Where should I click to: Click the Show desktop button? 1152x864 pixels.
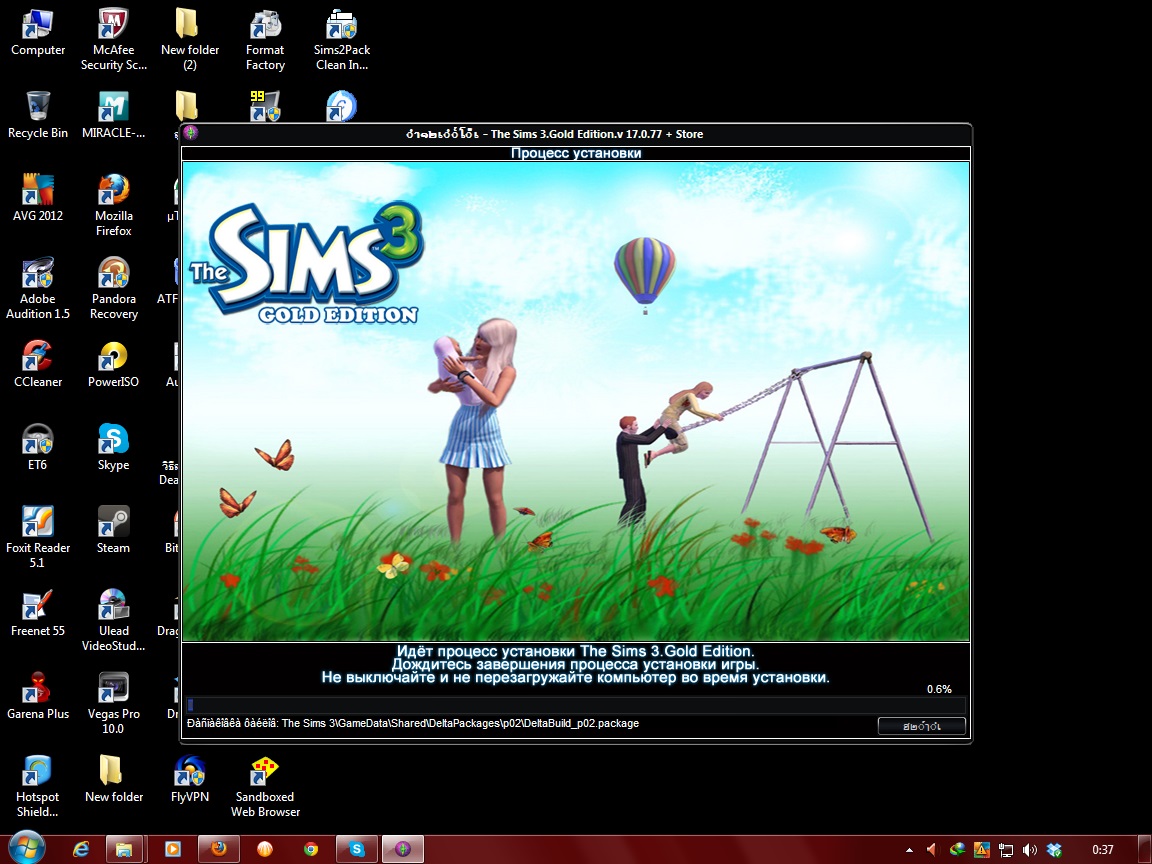[1145, 849]
